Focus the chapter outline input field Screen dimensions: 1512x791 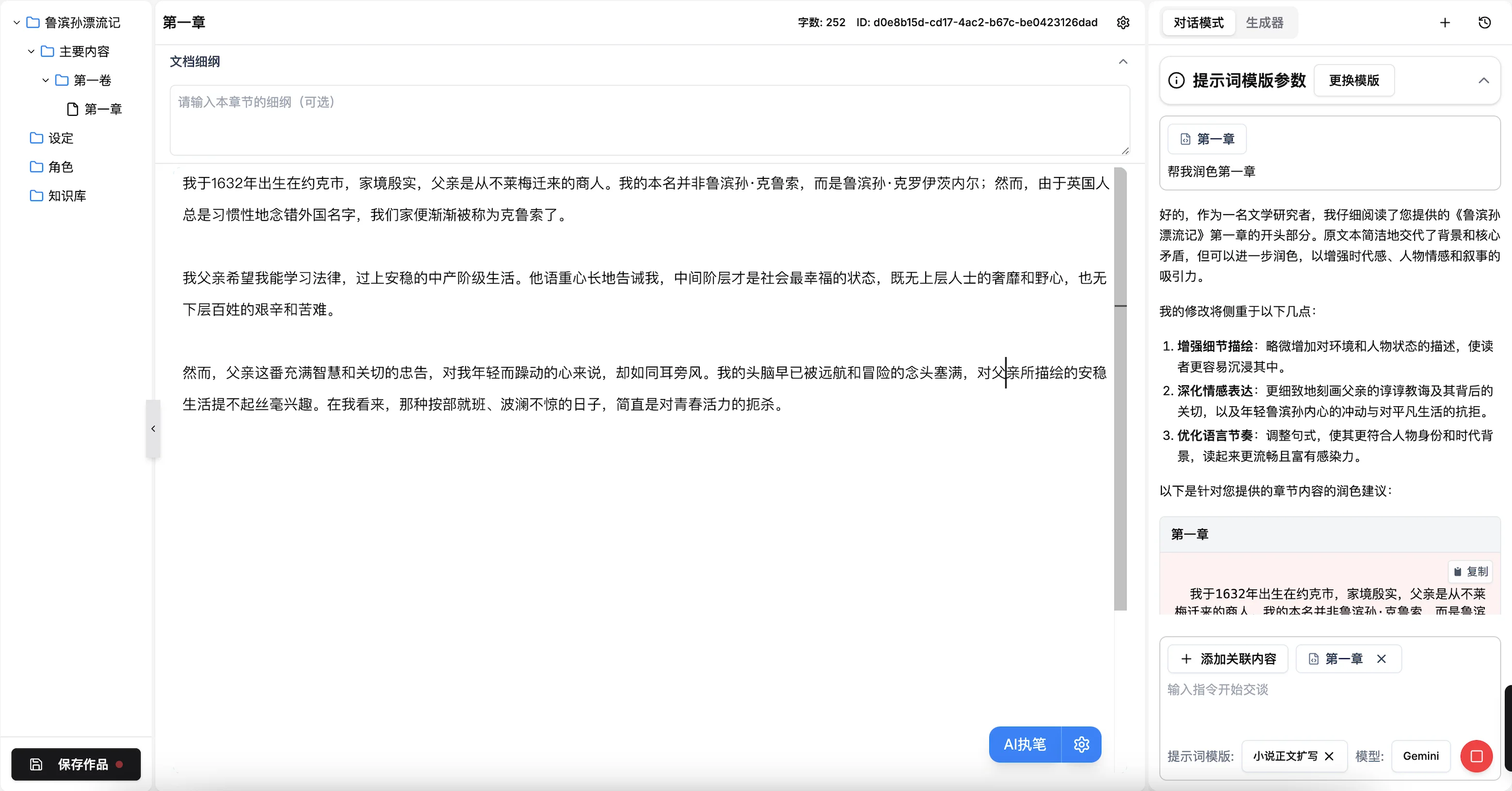(649, 120)
